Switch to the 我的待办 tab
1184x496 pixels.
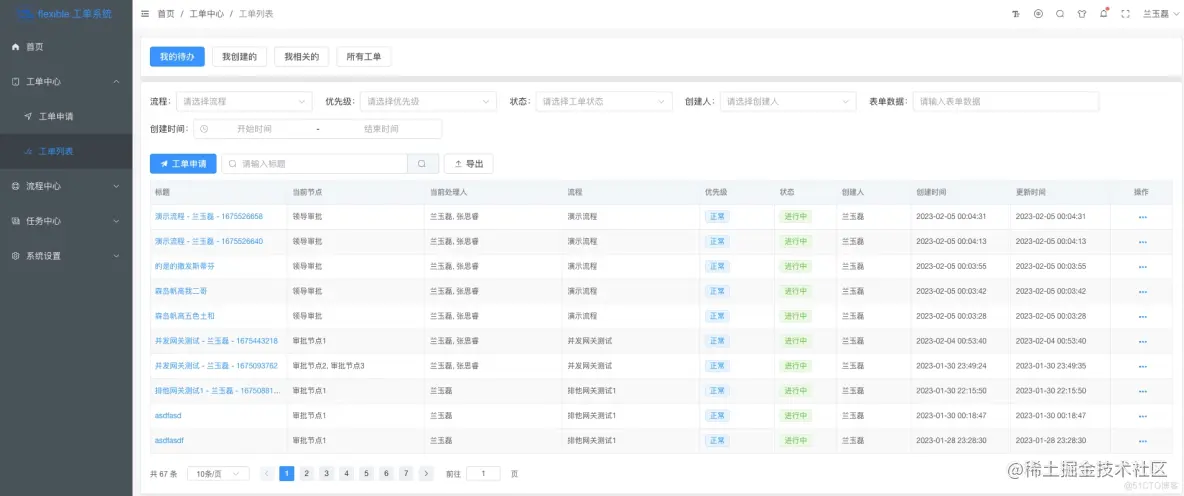(x=177, y=57)
